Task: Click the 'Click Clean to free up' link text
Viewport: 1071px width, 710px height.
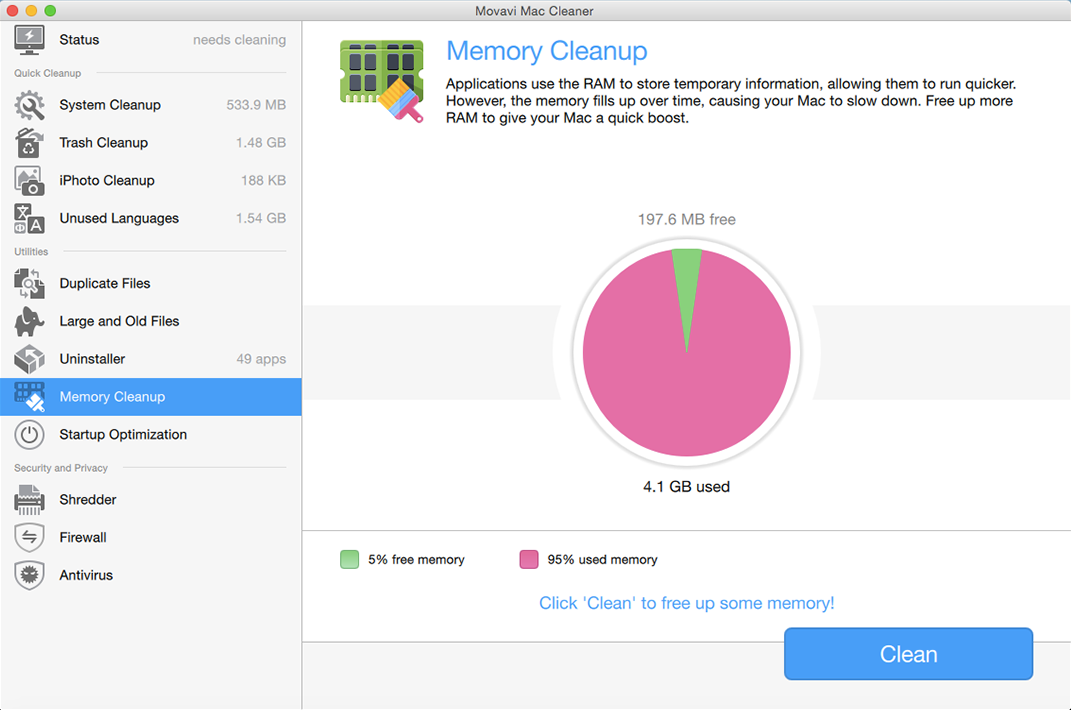Action: (686, 603)
